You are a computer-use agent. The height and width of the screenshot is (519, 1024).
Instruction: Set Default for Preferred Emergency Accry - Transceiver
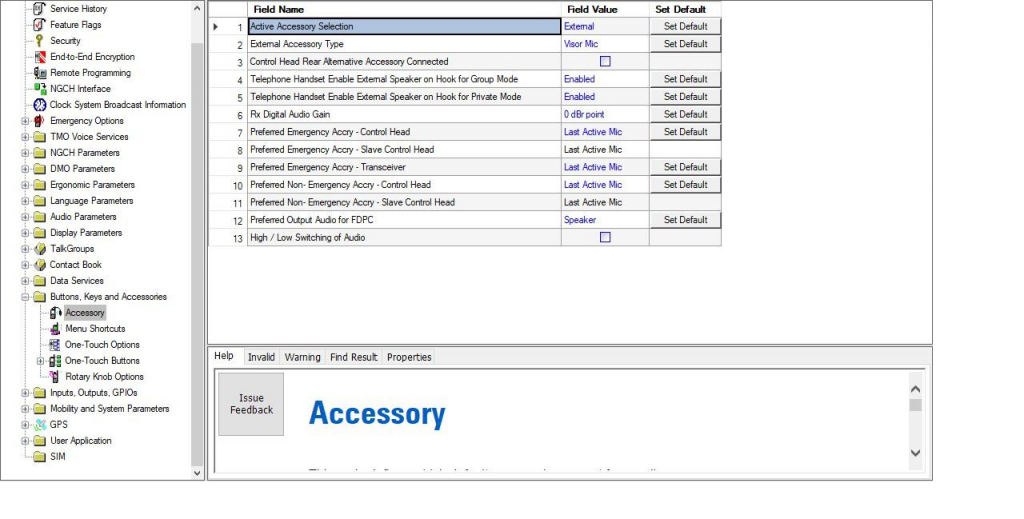pos(685,167)
